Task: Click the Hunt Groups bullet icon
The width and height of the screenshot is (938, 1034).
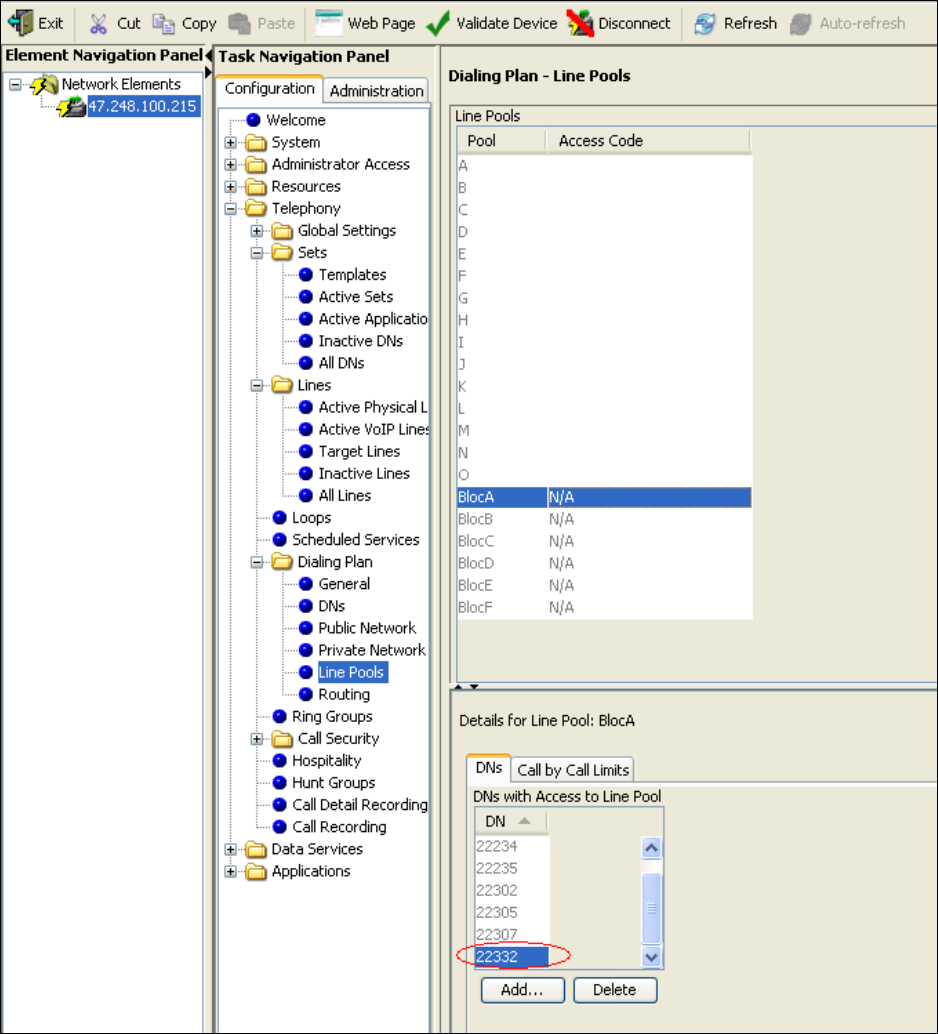Action: click(x=280, y=783)
